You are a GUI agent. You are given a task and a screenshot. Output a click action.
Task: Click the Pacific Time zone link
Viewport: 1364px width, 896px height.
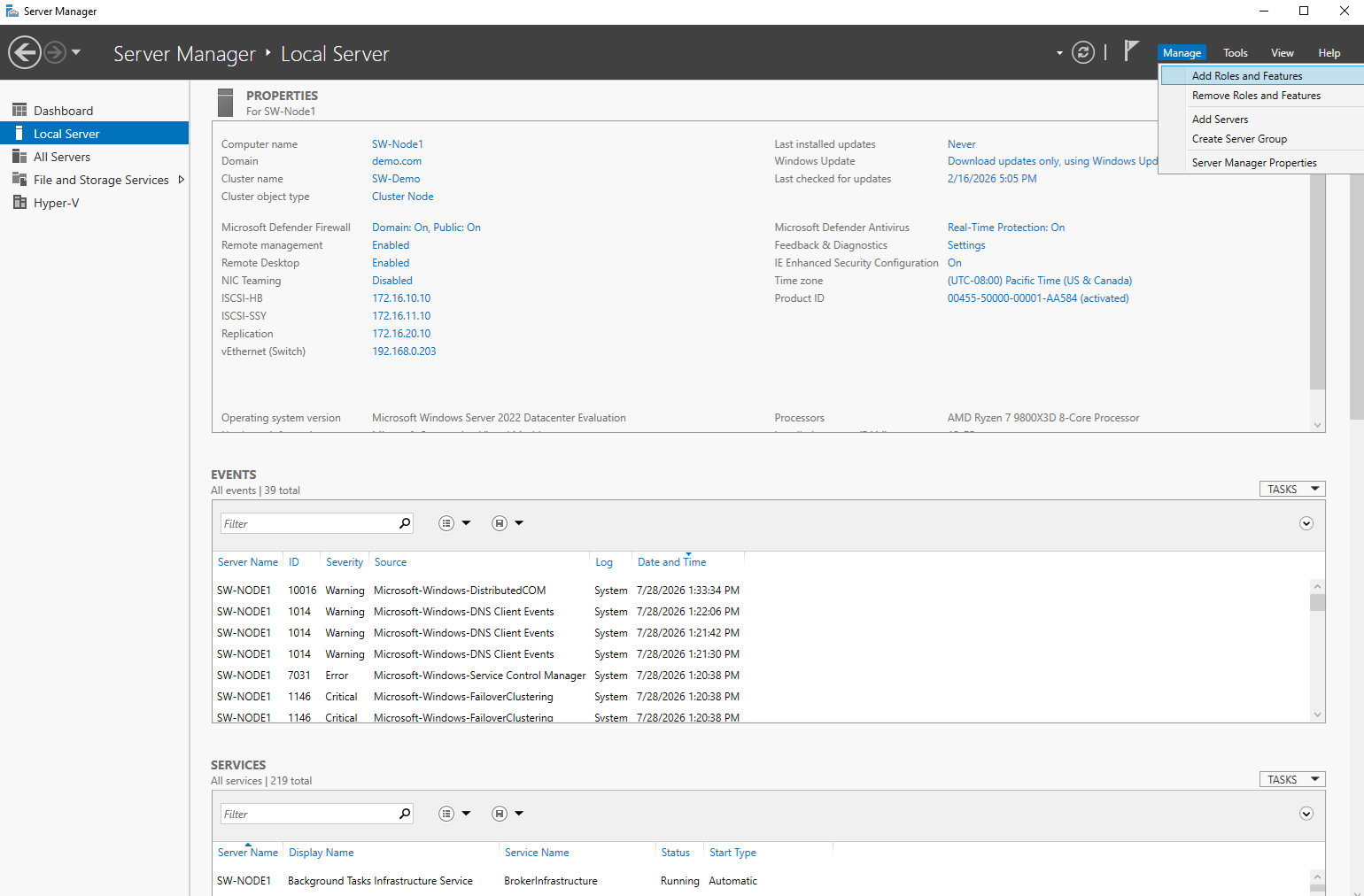1040,281
